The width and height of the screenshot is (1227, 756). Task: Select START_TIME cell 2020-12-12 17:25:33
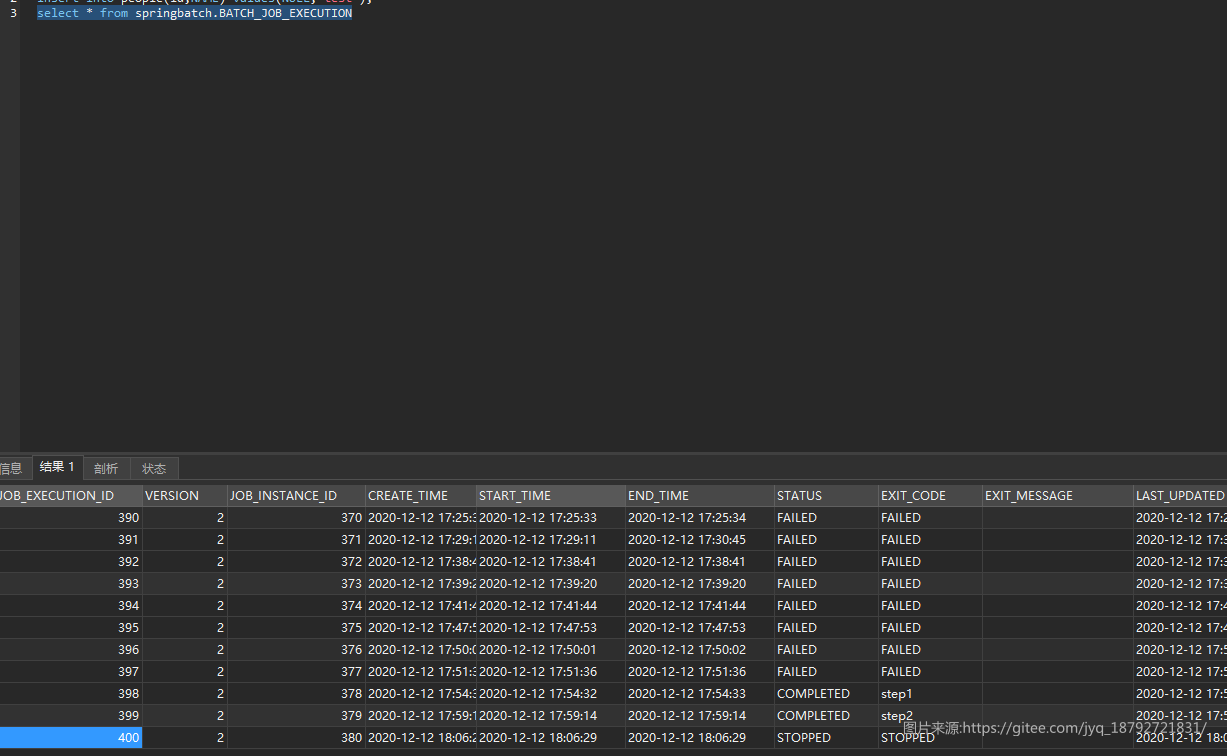pos(551,518)
